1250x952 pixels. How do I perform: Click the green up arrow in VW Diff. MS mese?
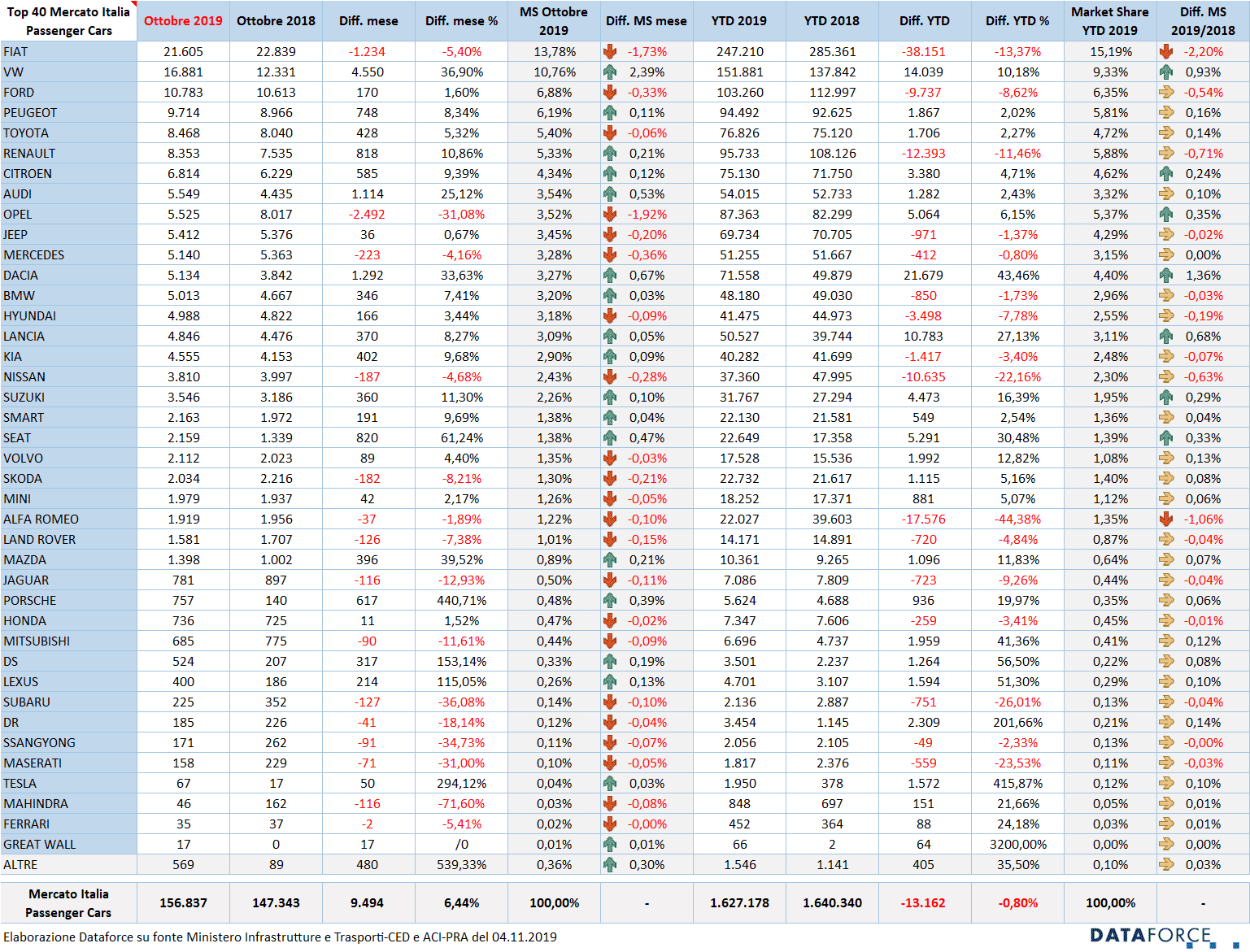(x=610, y=72)
